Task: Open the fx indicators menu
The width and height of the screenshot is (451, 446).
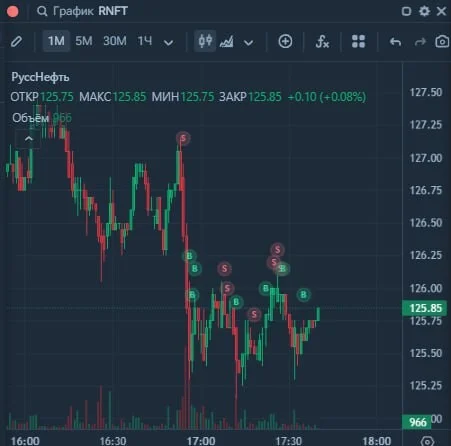Action: pyautogui.click(x=322, y=42)
